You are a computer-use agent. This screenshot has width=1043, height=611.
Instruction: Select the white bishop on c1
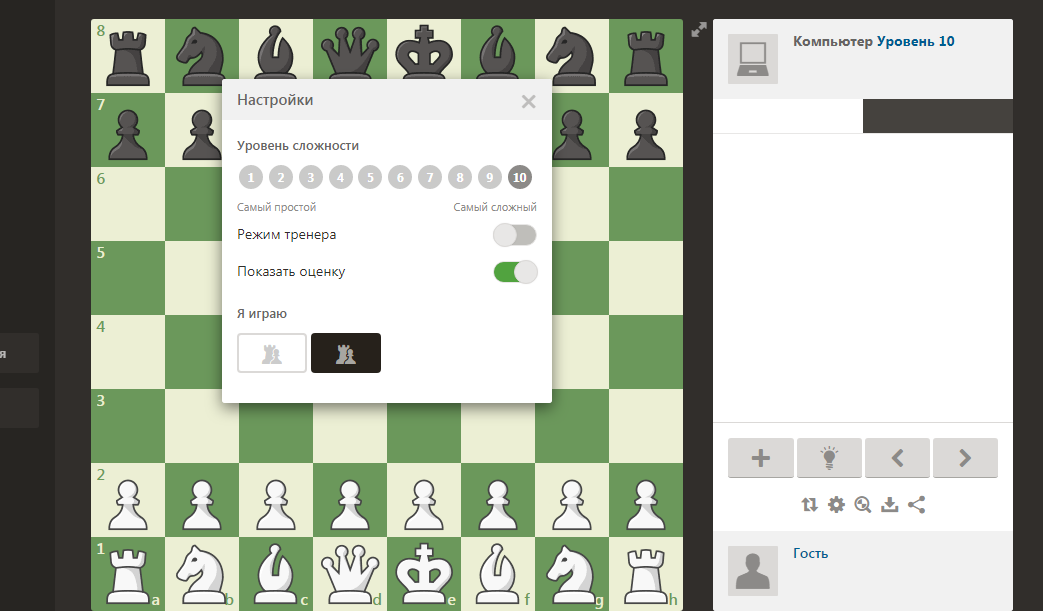[276, 574]
